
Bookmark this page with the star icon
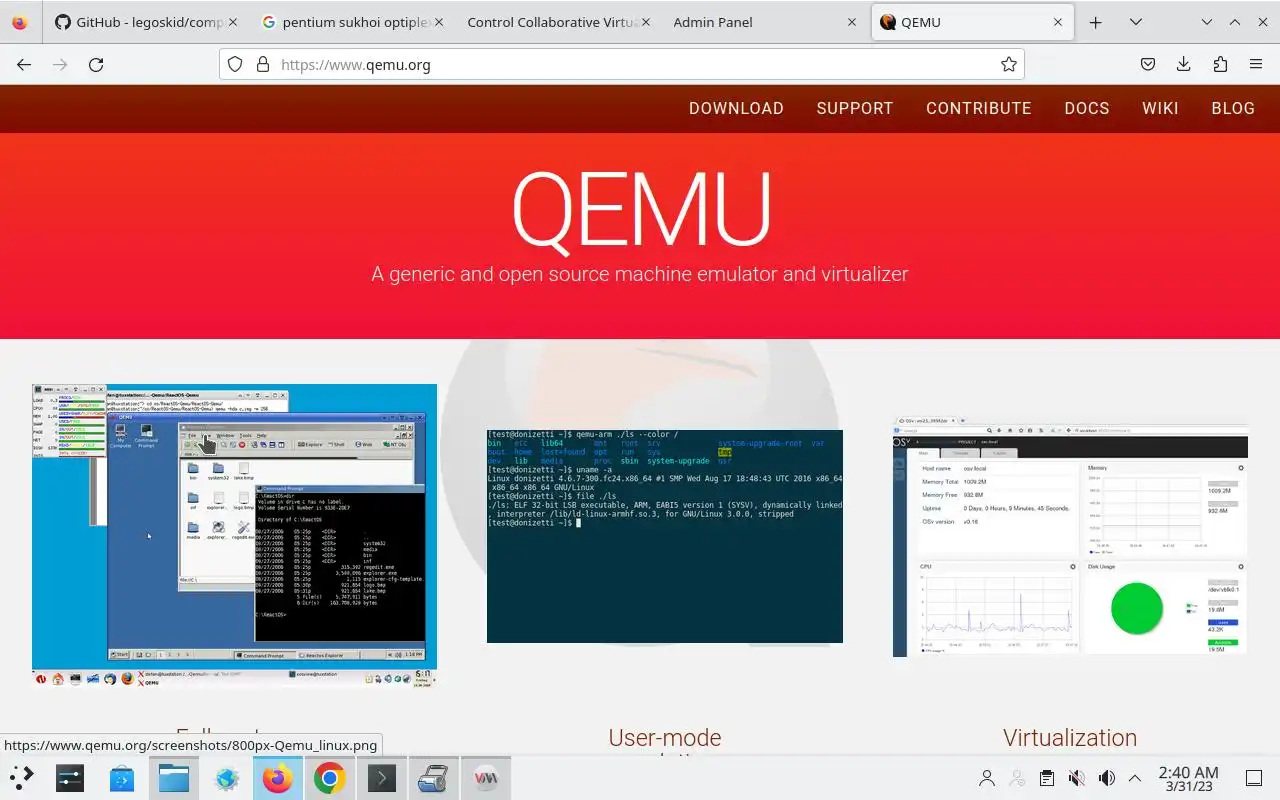[x=1009, y=64]
